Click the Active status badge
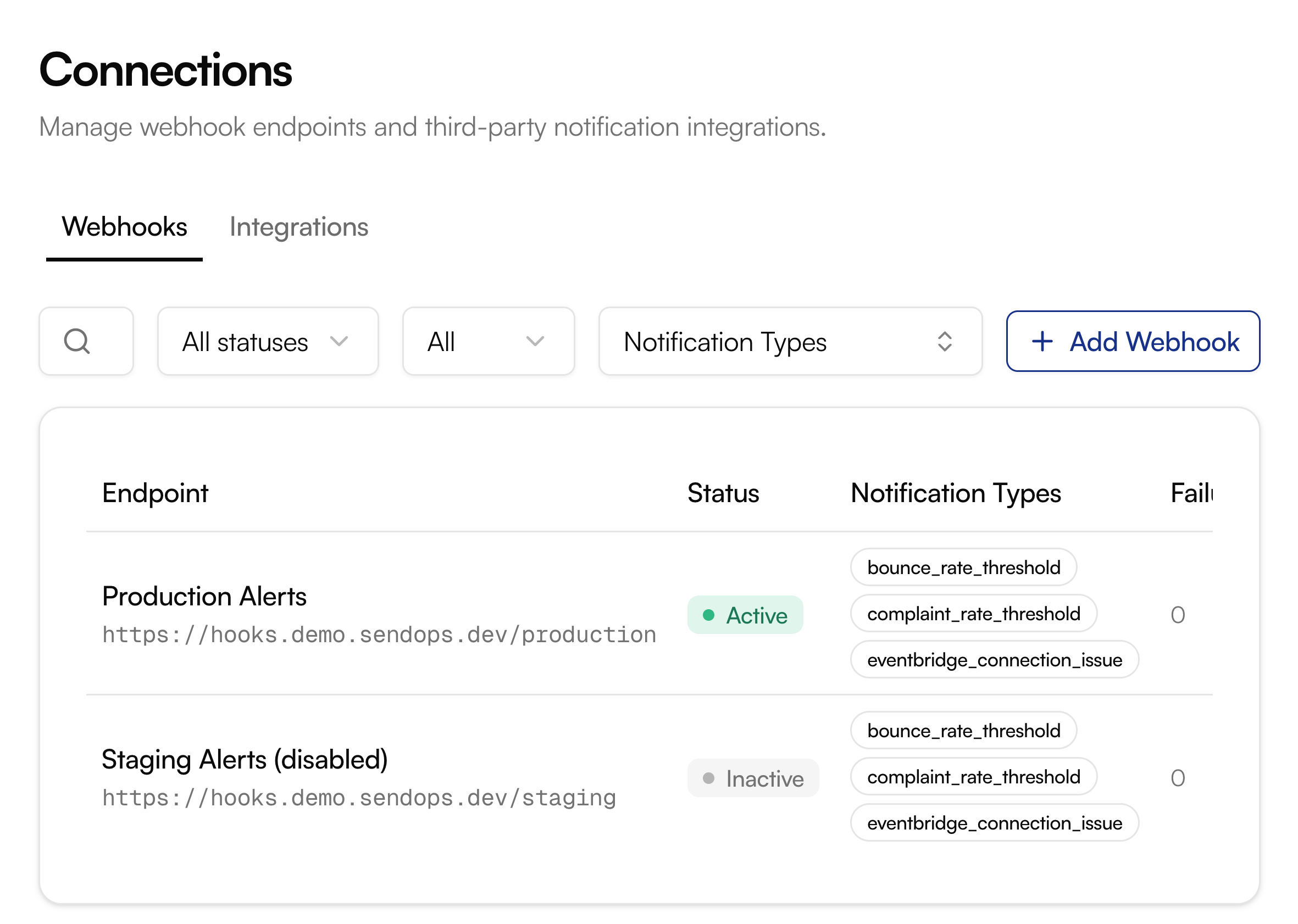Image resolution: width=1298 pixels, height=924 pixels. pos(746,616)
